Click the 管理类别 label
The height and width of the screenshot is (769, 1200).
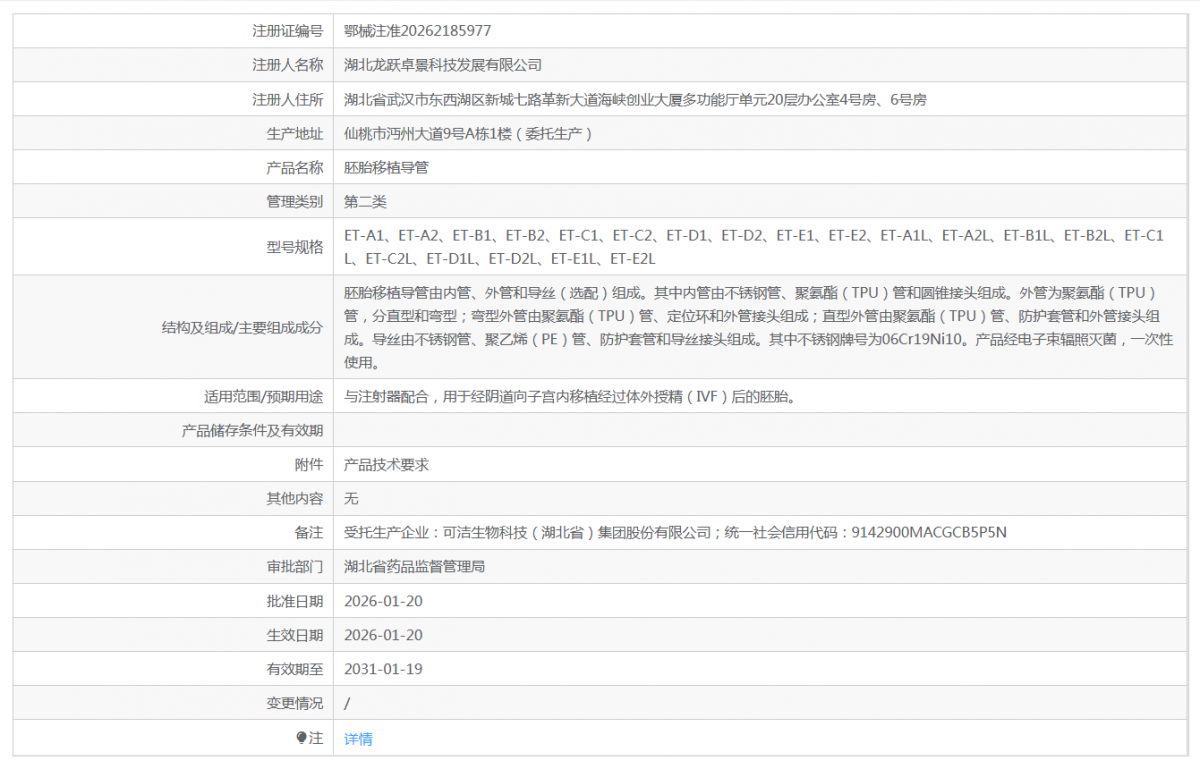tap(295, 201)
